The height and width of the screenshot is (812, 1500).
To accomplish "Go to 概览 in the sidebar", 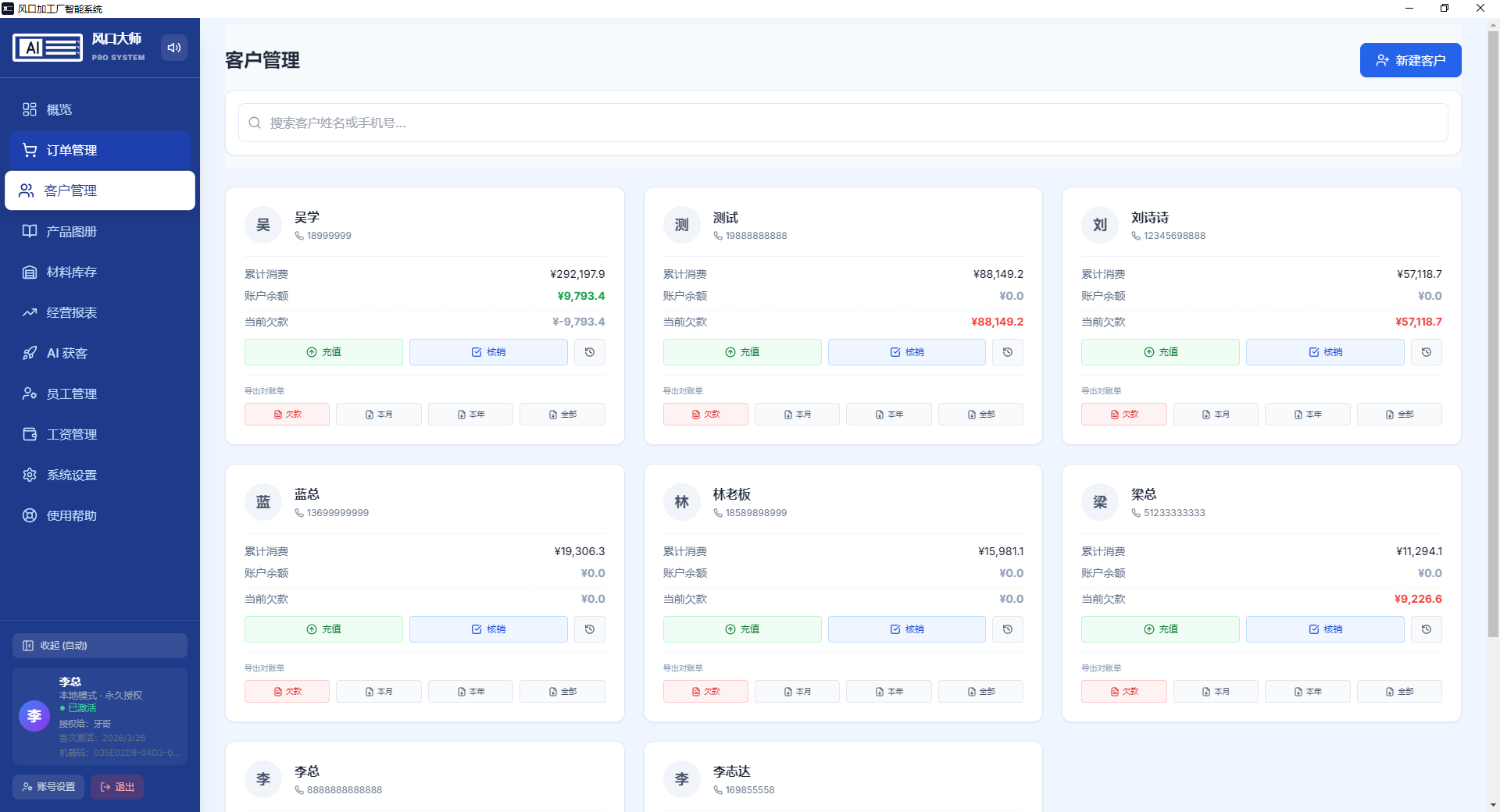I will pyautogui.click(x=100, y=109).
